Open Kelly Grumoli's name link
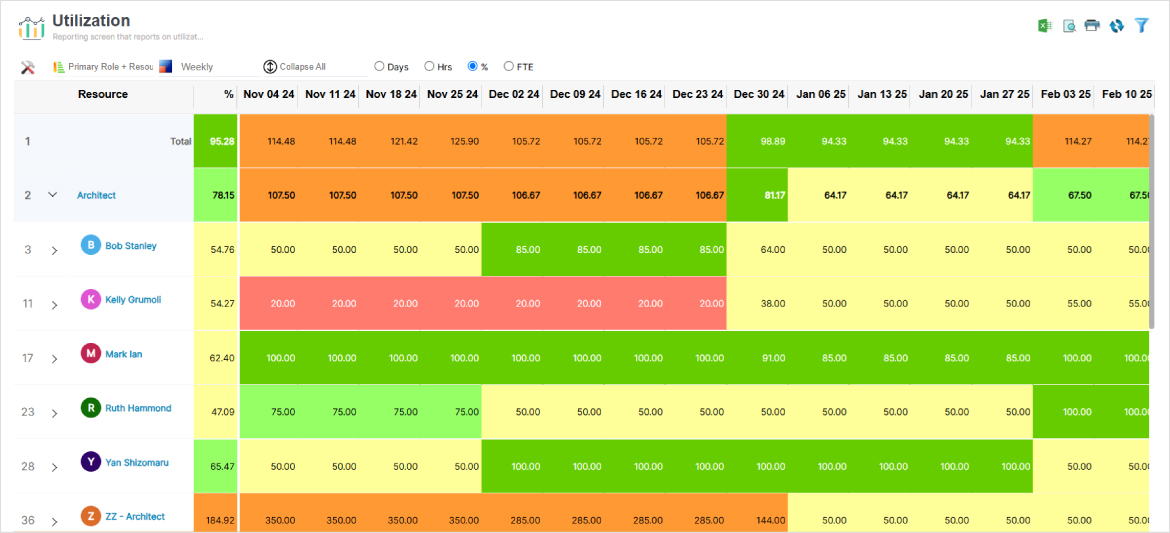Screen dimensions: 1170x533 pos(133,299)
